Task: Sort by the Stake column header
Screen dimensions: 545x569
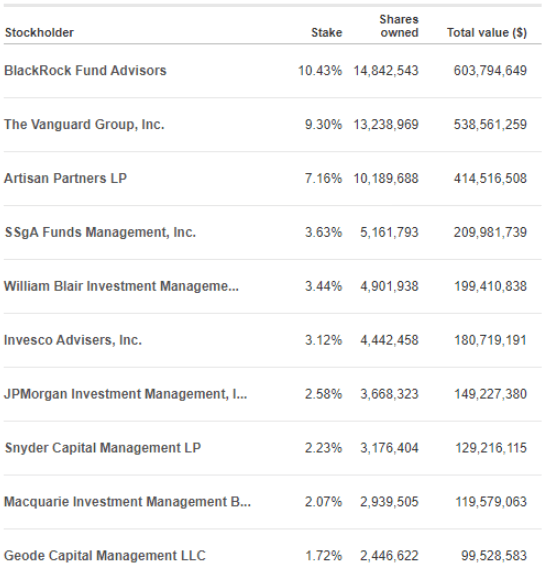Action: pyautogui.click(x=327, y=33)
